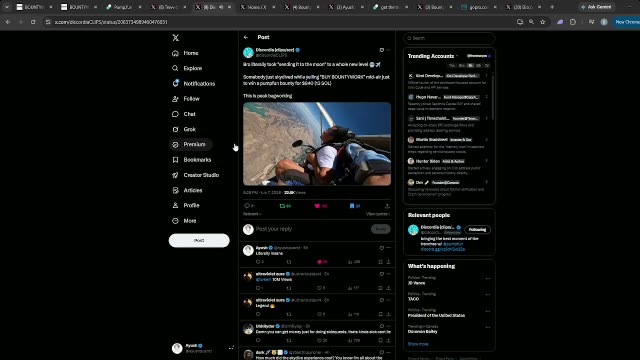640x360 pixels.
Task: Repost Ayush's 'Literally insane' reply
Action: coord(289,262)
